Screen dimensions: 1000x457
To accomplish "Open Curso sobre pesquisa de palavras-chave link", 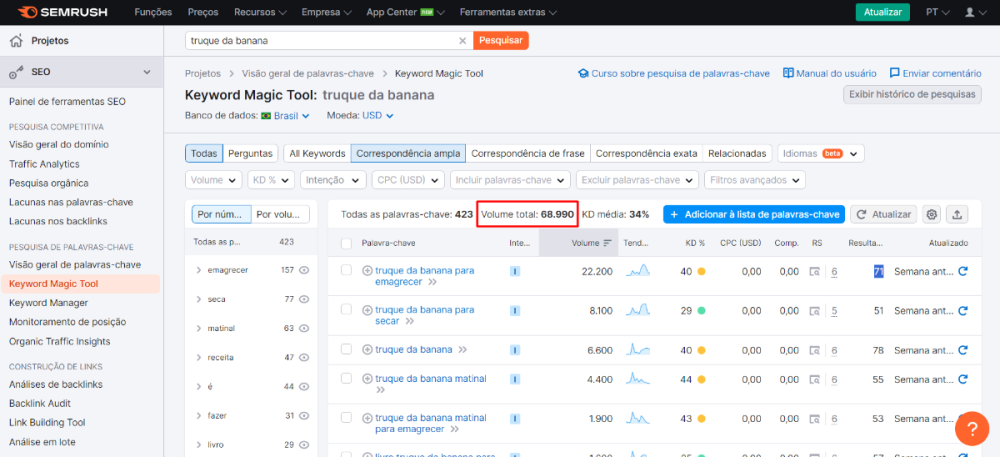I will click(x=673, y=73).
